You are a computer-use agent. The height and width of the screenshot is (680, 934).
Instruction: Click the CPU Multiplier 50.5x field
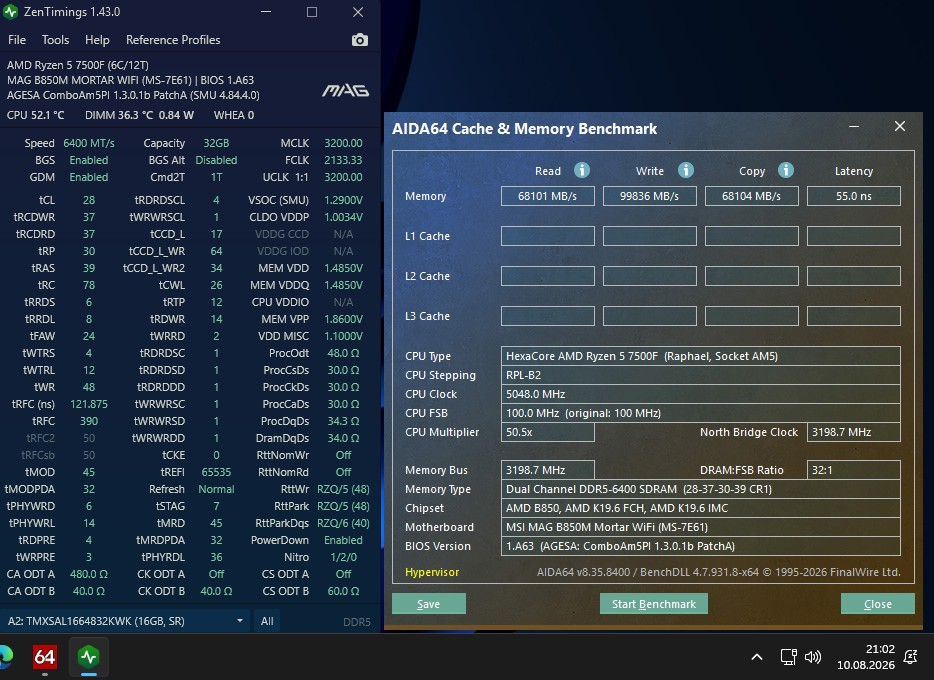tap(547, 432)
